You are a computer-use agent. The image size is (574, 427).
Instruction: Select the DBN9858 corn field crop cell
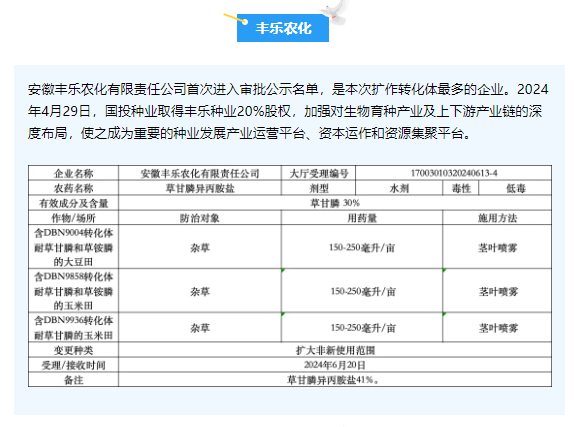(x=74, y=291)
